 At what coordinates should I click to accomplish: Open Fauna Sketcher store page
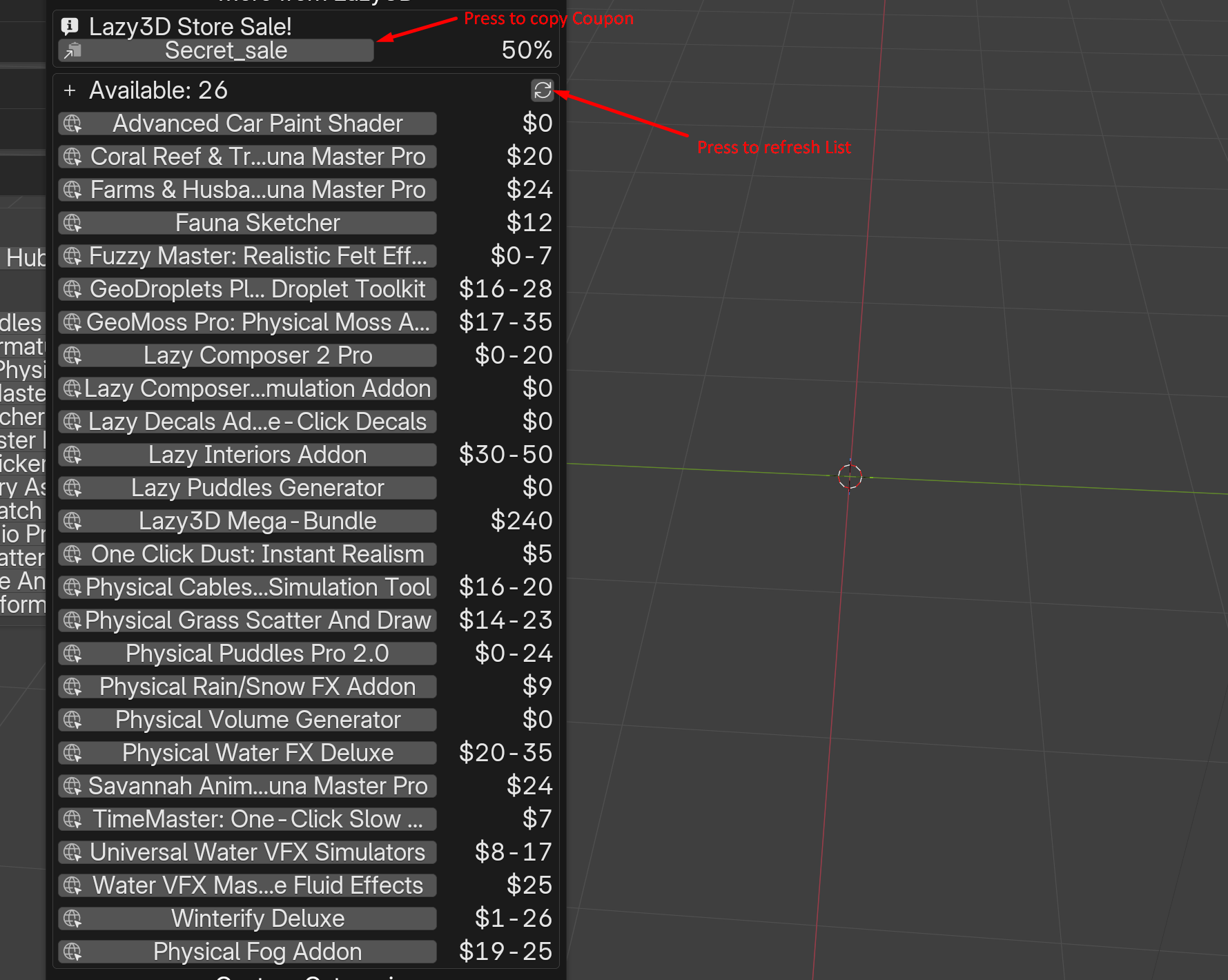(x=247, y=223)
